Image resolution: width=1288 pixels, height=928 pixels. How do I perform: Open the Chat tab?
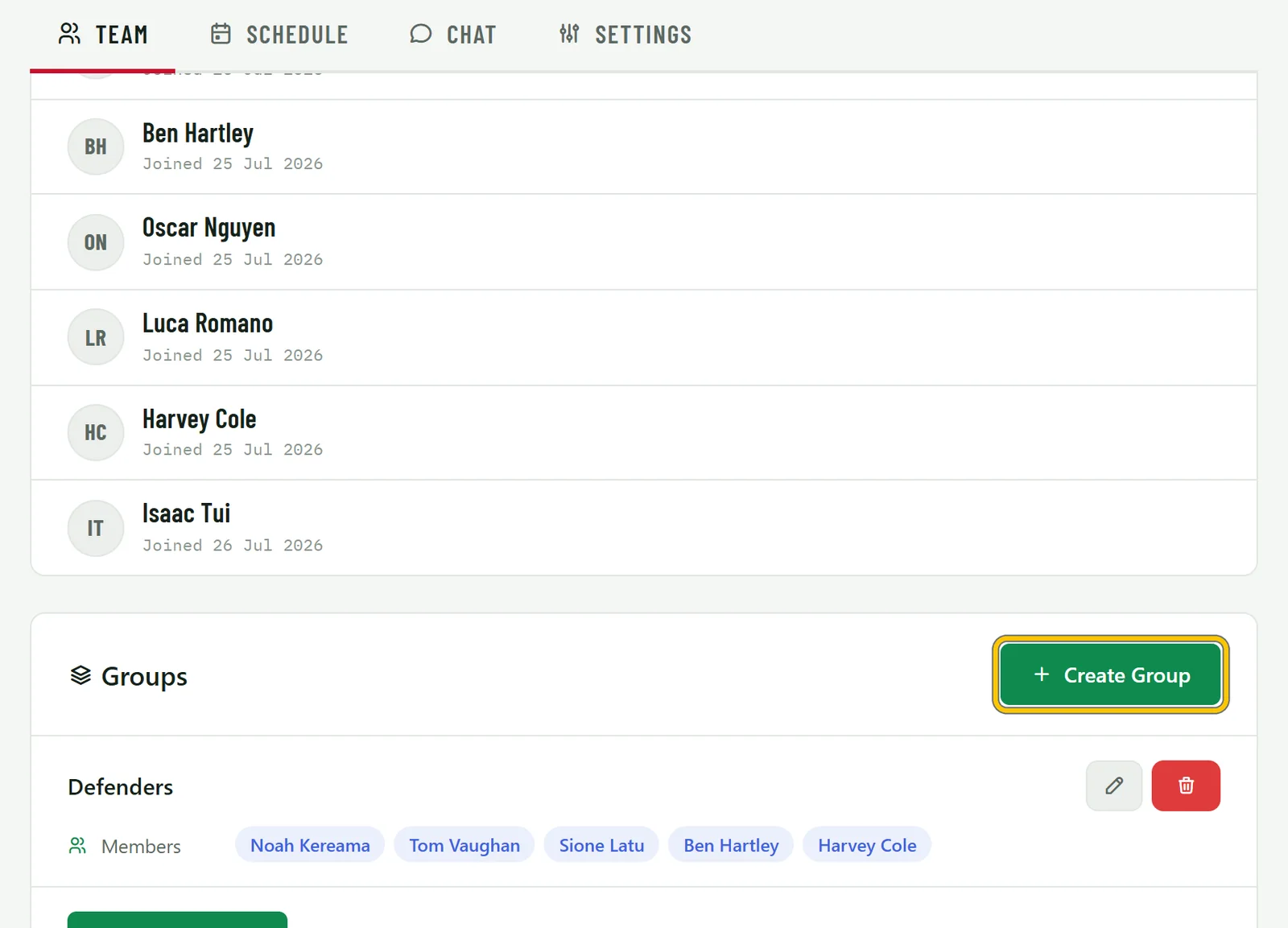click(x=453, y=35)
